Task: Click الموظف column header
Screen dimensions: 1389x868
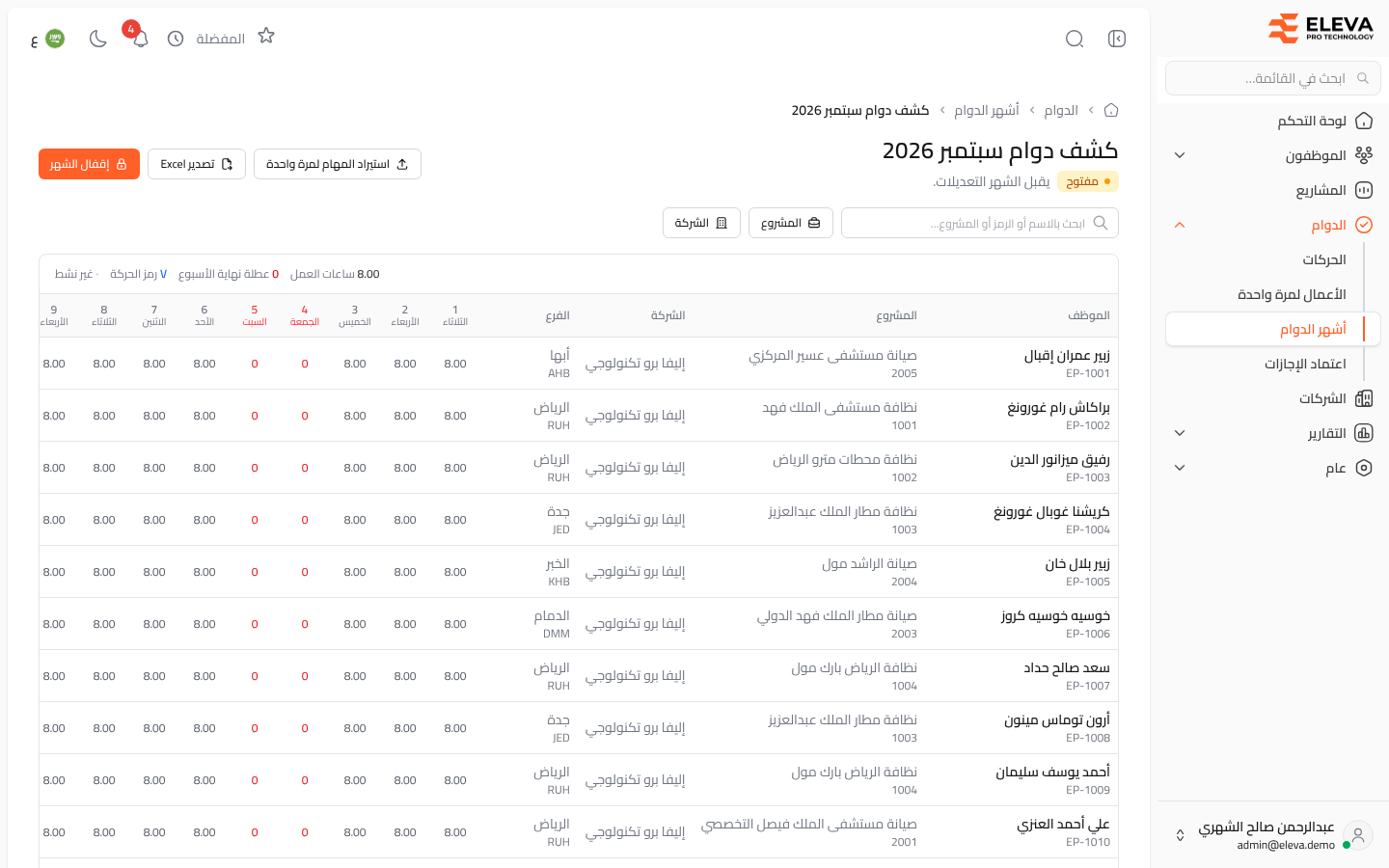Action: click(1088, 315)
